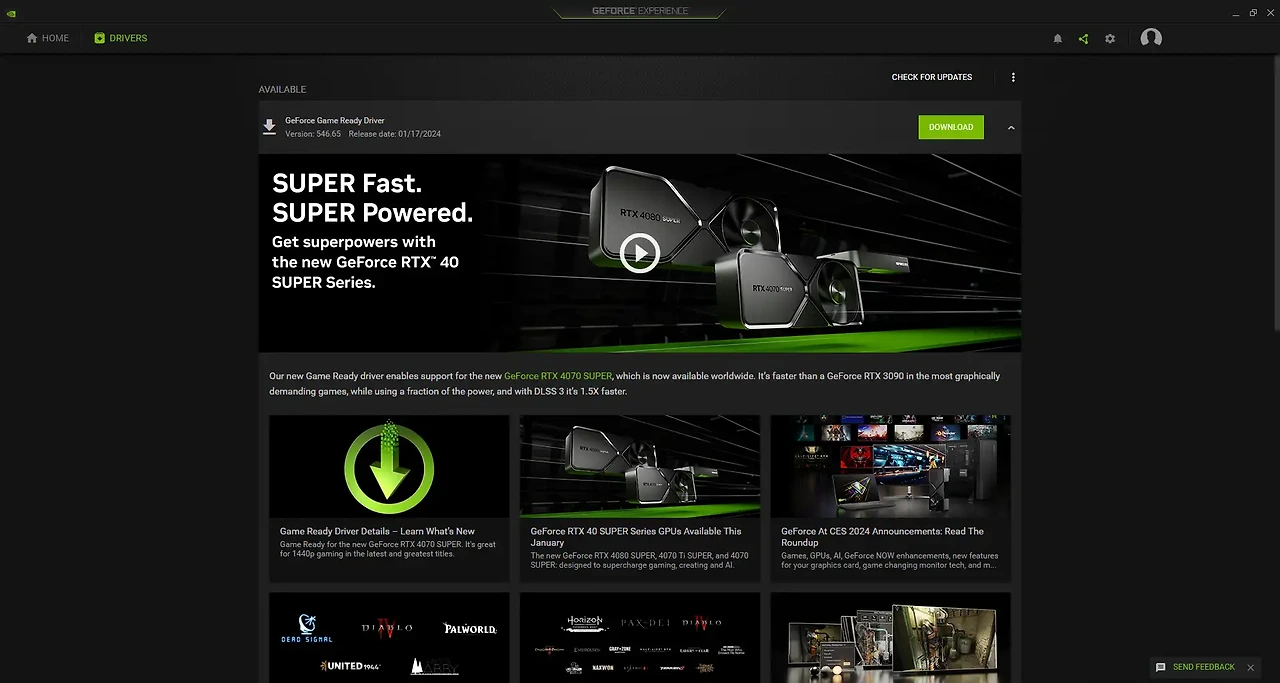Open the RTX 40 SUPER Series GPUs thumbnail
This screenshot has width=1280, height=683.
[x=640, y=466]
